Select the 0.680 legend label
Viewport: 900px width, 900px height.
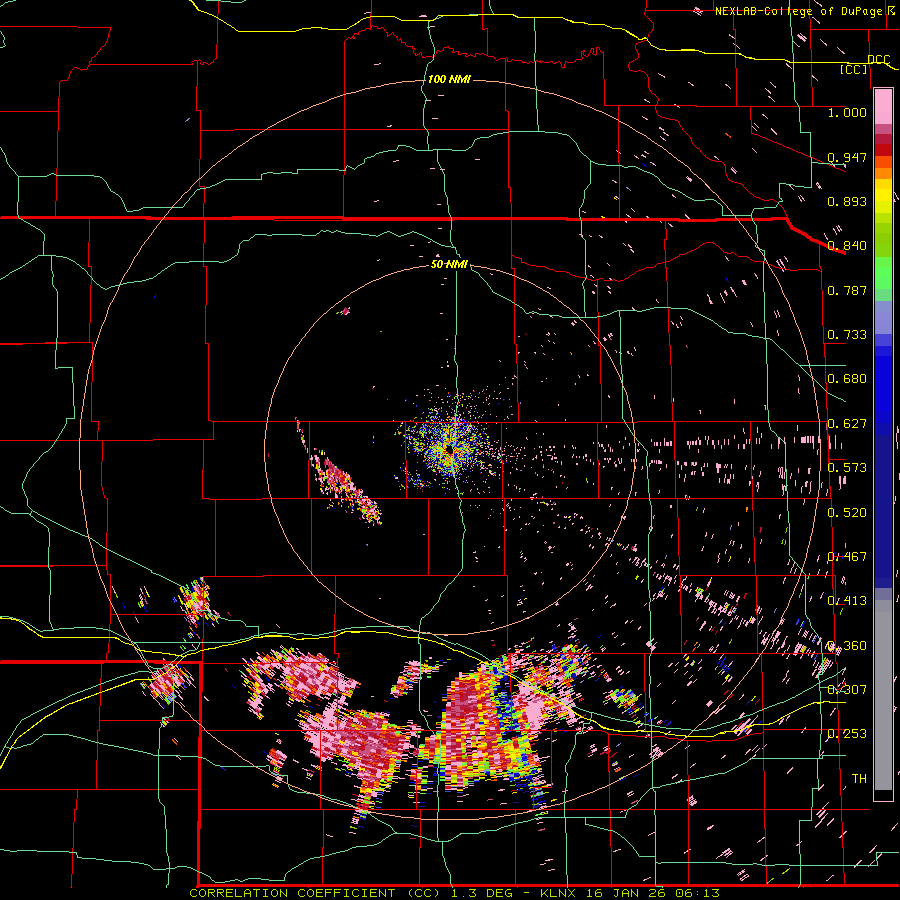847,379
